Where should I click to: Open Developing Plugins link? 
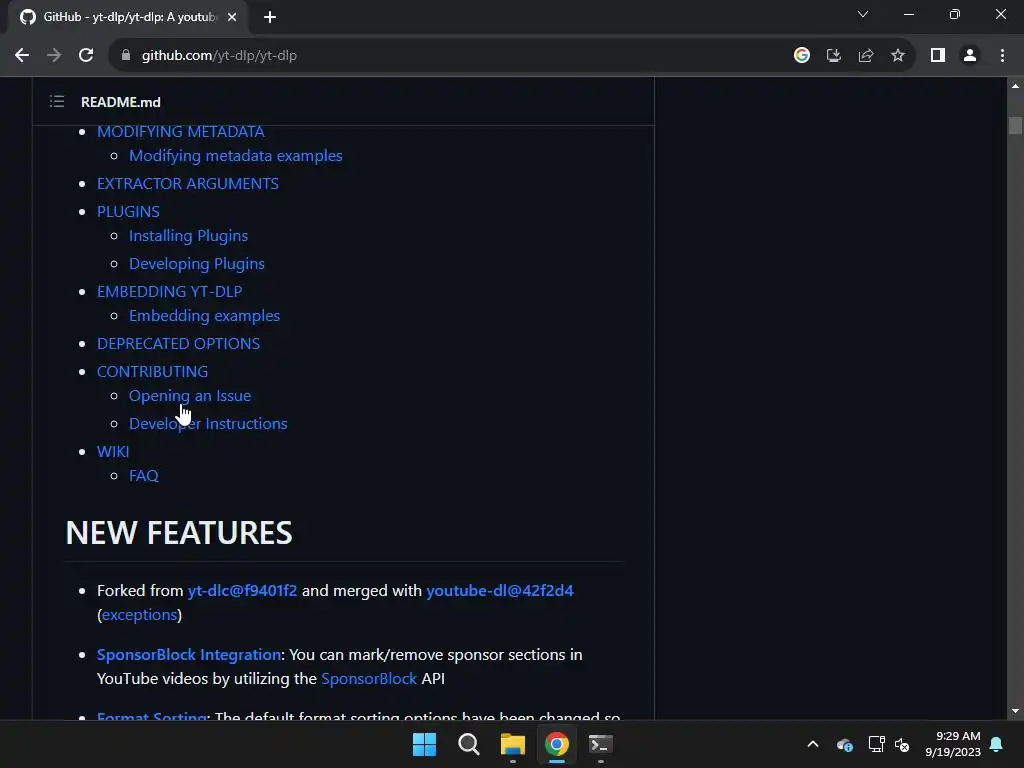pyautogui.click(x=197, y=264)
